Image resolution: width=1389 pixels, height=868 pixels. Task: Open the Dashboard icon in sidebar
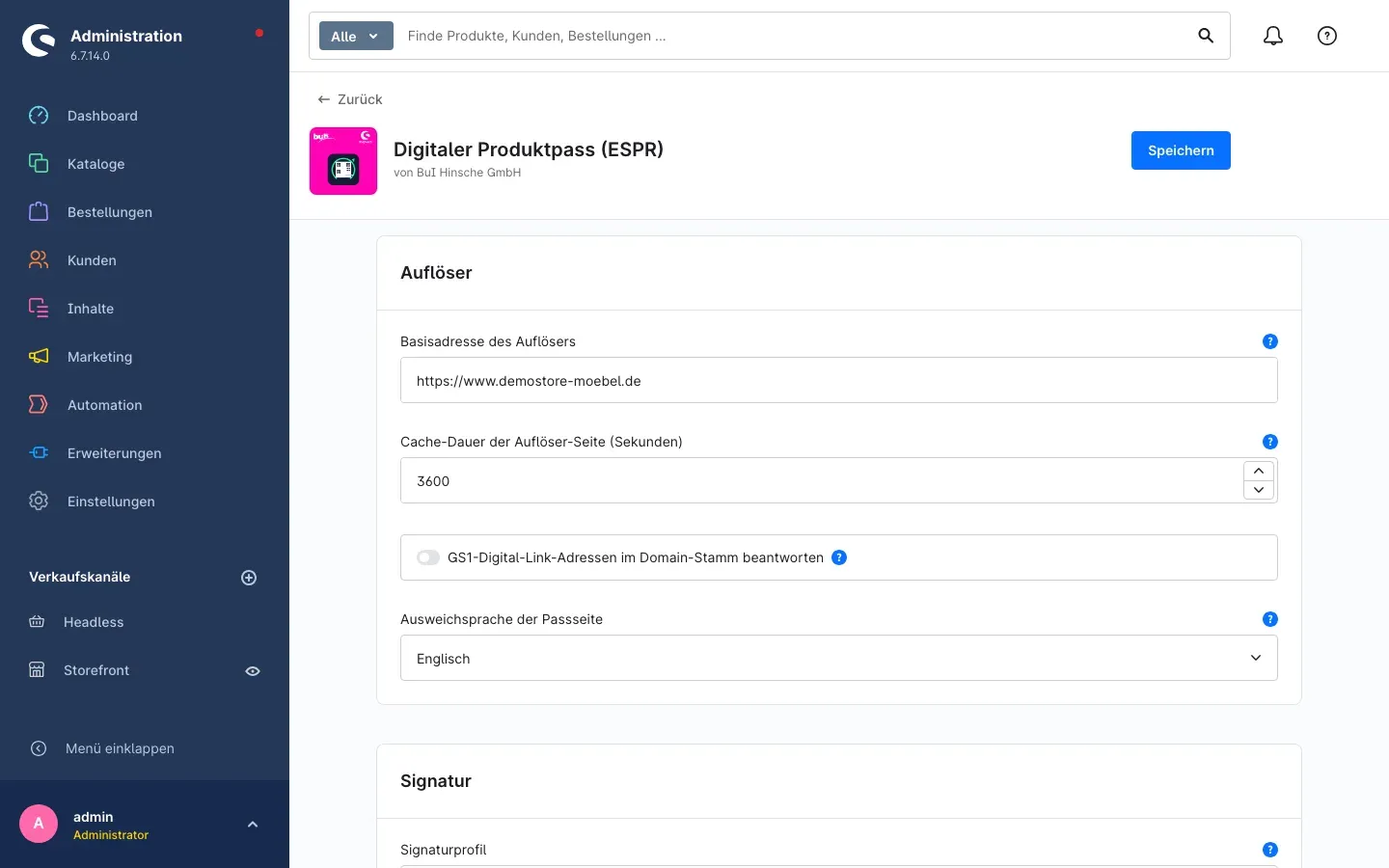point(39,116)
